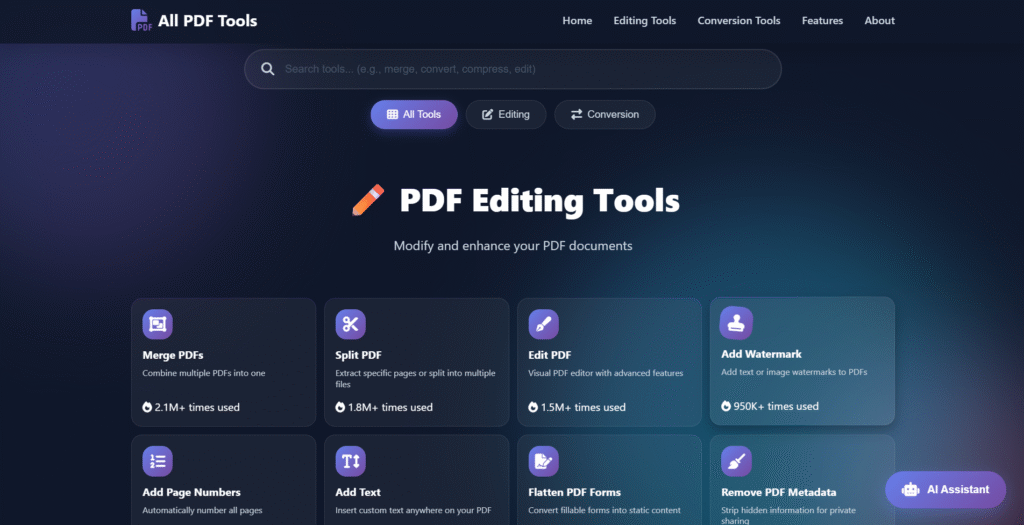Screen dimensions: 1024x525
Task: Open Editing Tools in the top menu
Action: 644,21
